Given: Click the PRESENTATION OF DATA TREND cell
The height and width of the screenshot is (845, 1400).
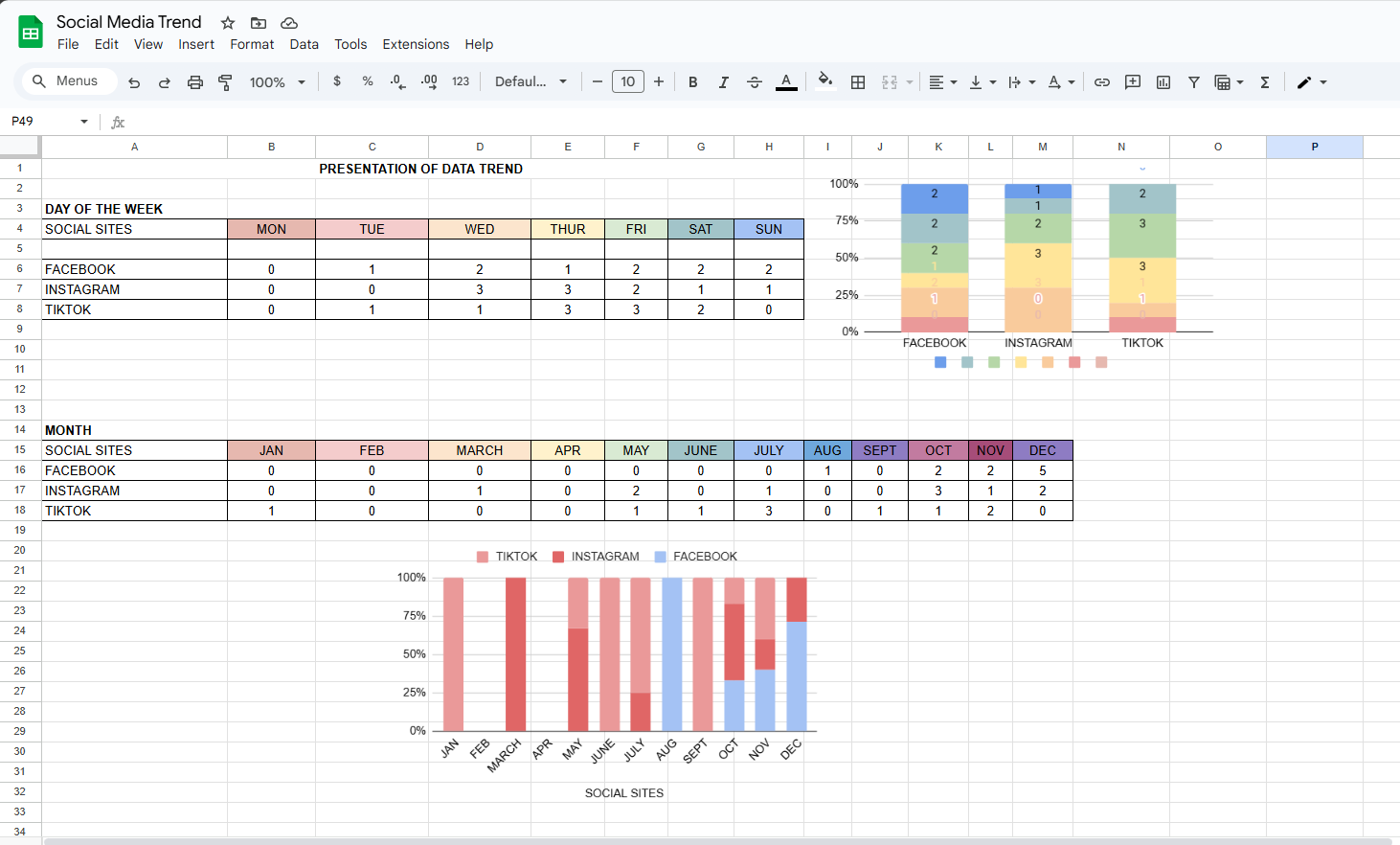Looking at the screenshot, I should (421, 169).
